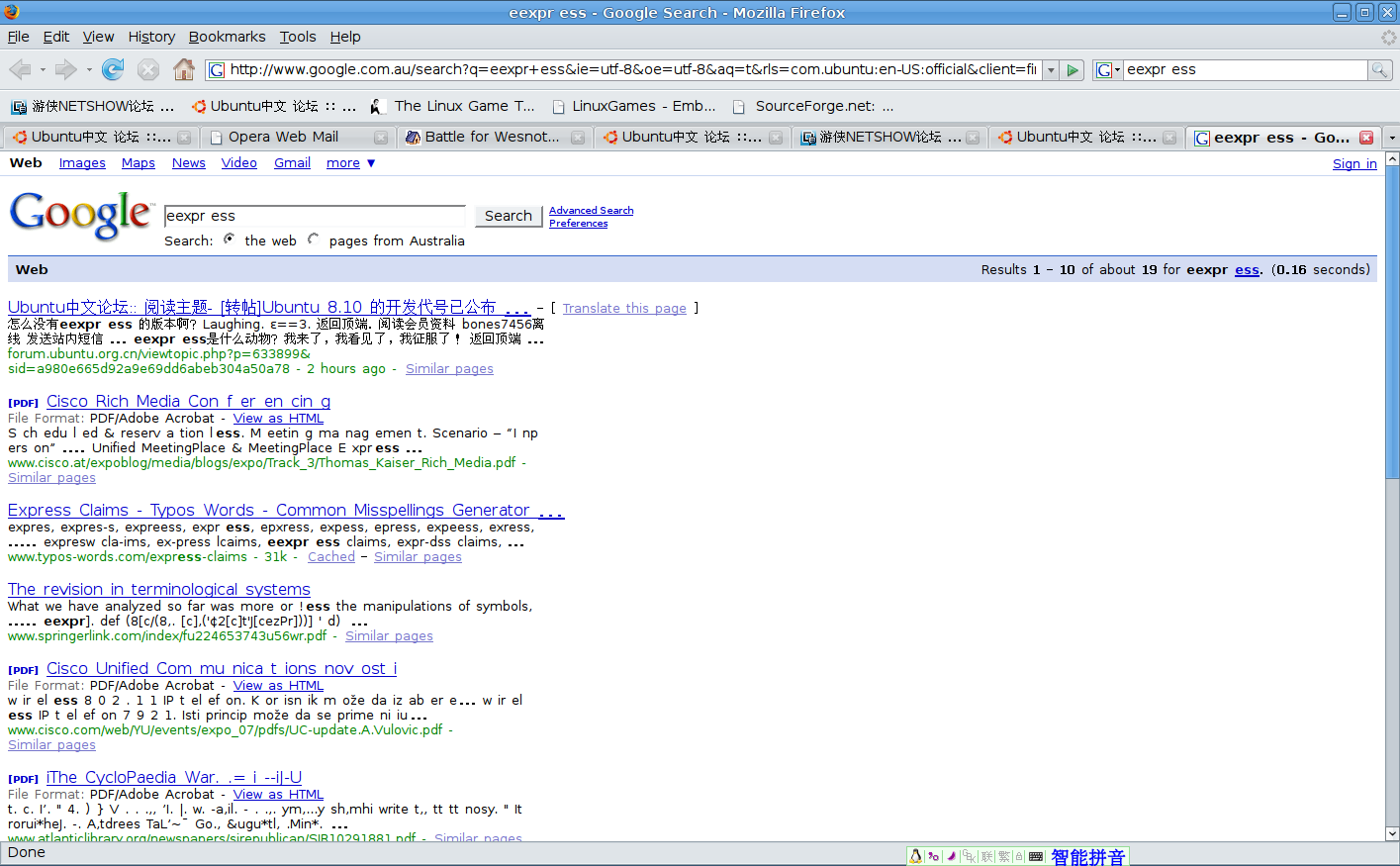This screenshot has width=1400, height=866.
Task: Open the History menu
Action: pos(151,37)
